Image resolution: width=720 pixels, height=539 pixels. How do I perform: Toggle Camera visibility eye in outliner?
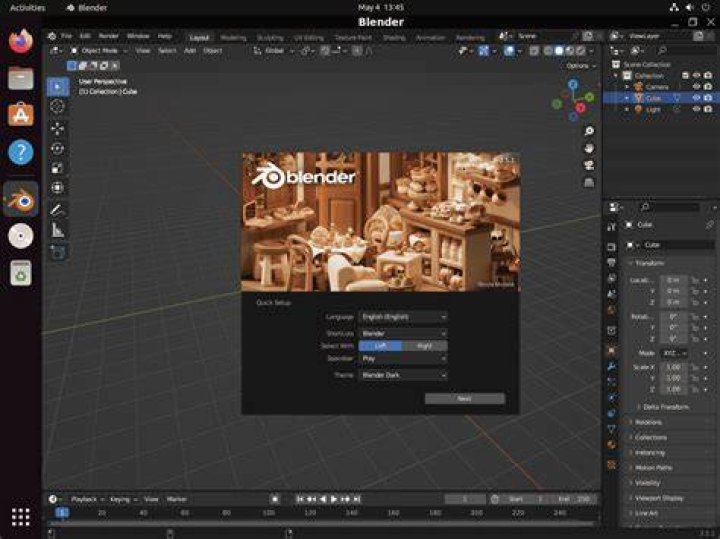click(x=697, y=86)
